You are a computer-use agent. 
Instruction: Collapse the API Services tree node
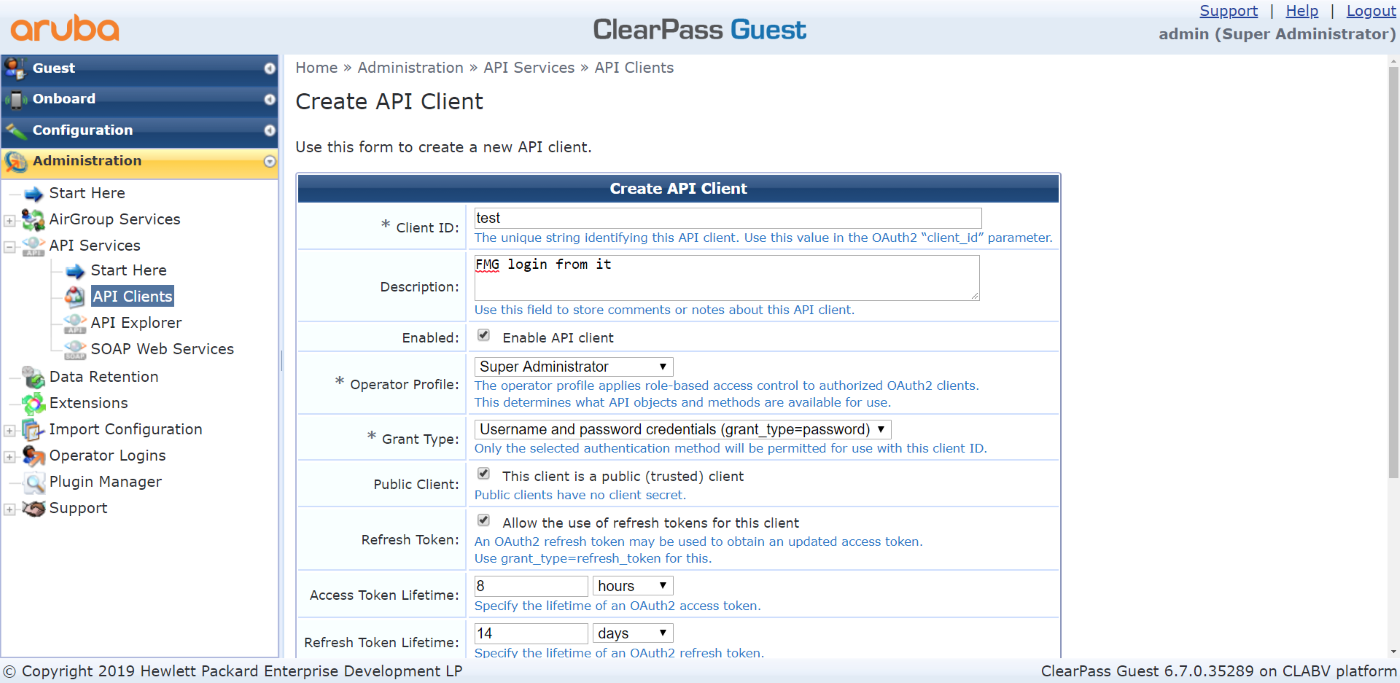[10, 246]
